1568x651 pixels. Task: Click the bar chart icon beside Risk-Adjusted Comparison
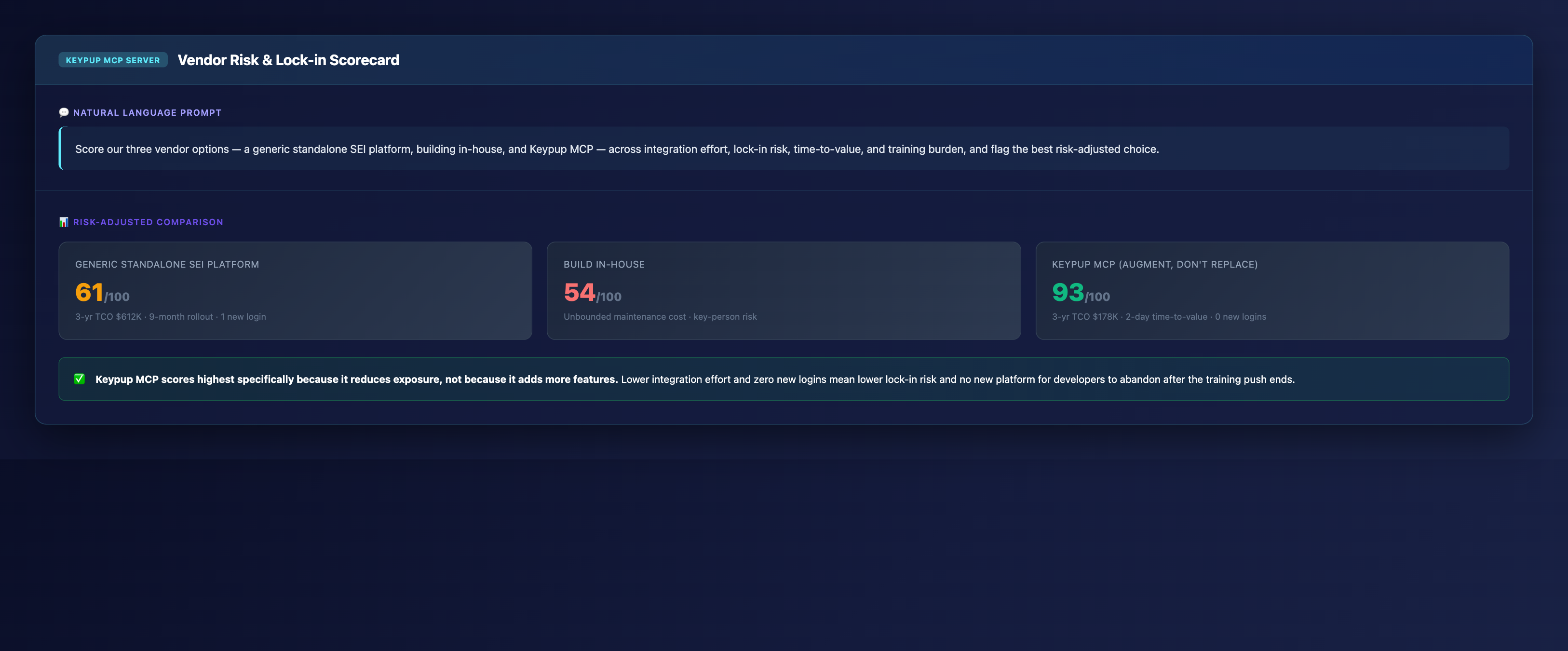[x=63, y=222]
